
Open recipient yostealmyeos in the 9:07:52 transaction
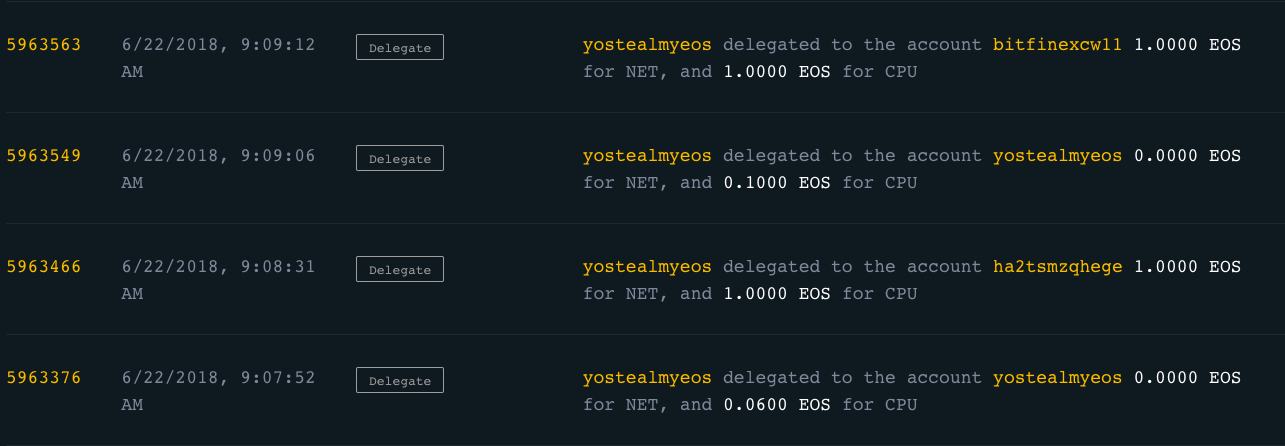pyautogui.click(x=1057, y=378)
